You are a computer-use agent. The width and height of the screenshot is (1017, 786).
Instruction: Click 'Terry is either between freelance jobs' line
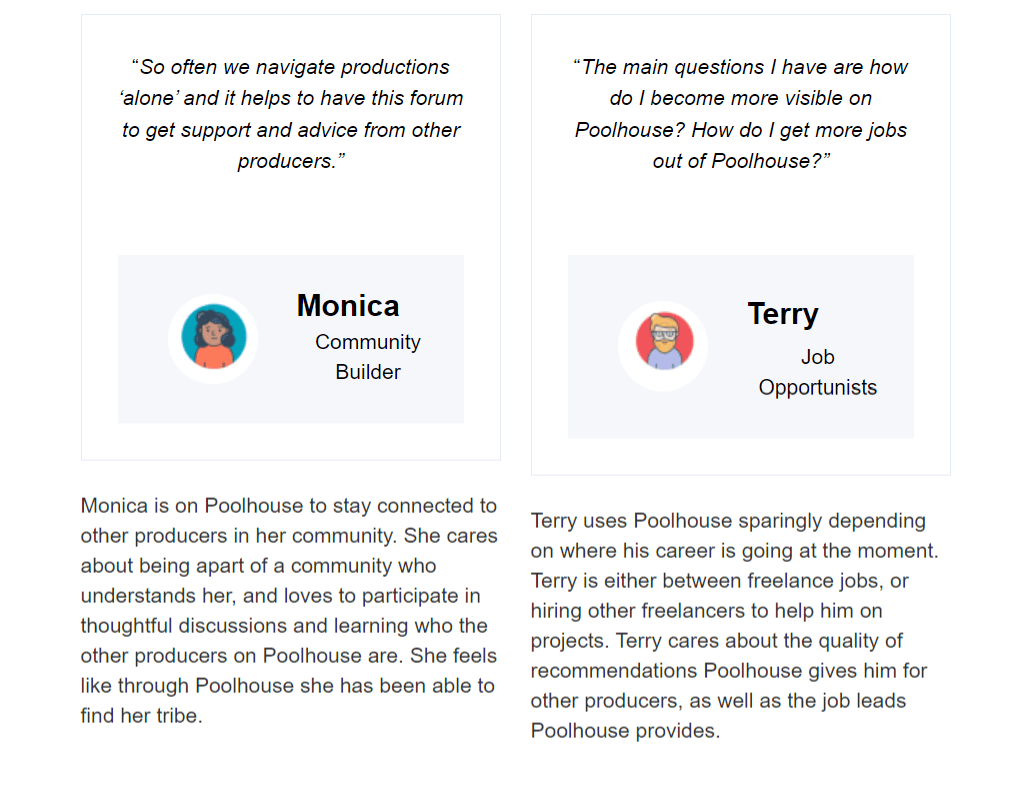click(x=719, y=580)
